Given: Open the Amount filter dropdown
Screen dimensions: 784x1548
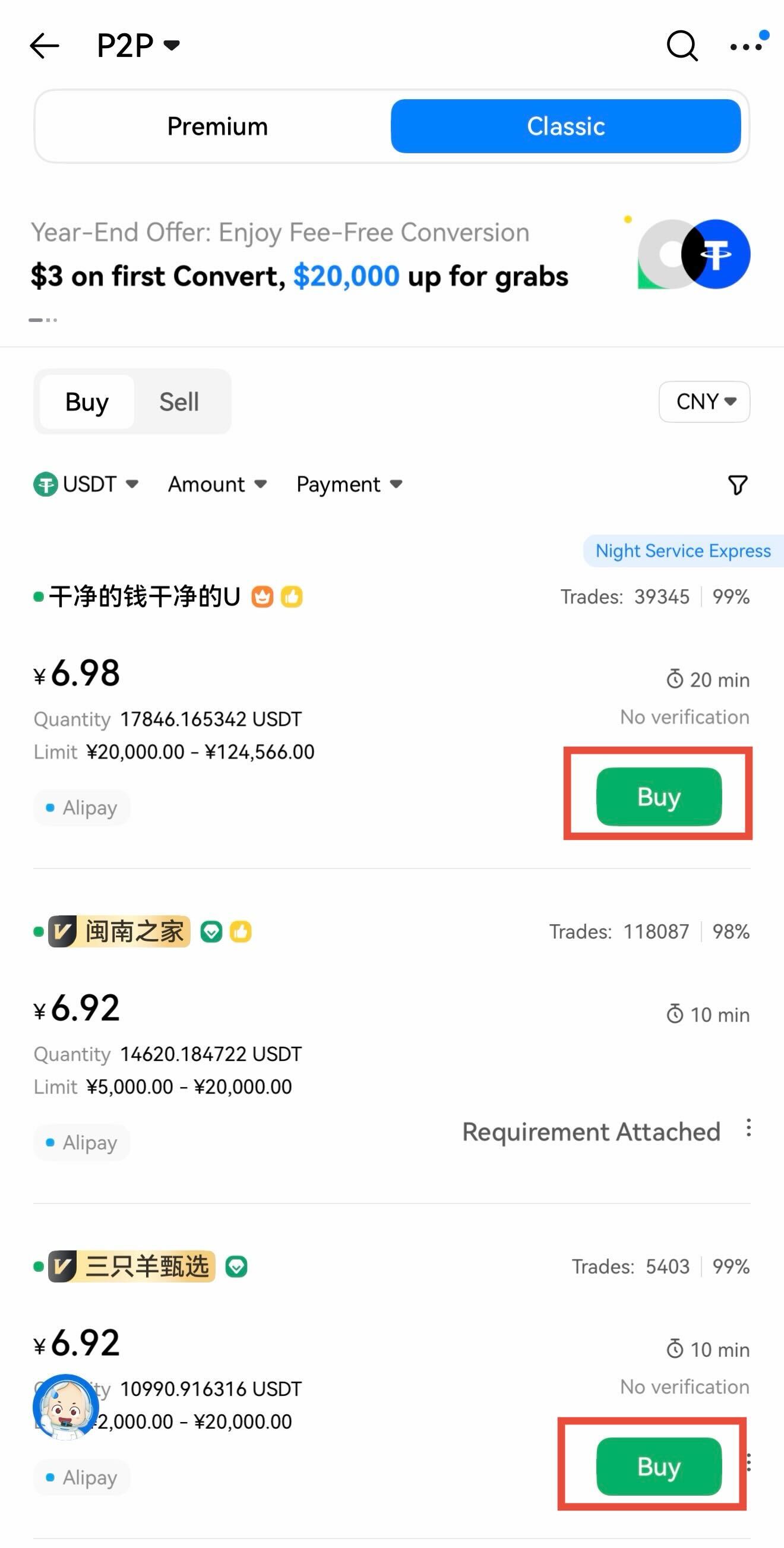Looking at the screenshot, I should (x=217, y=484).
